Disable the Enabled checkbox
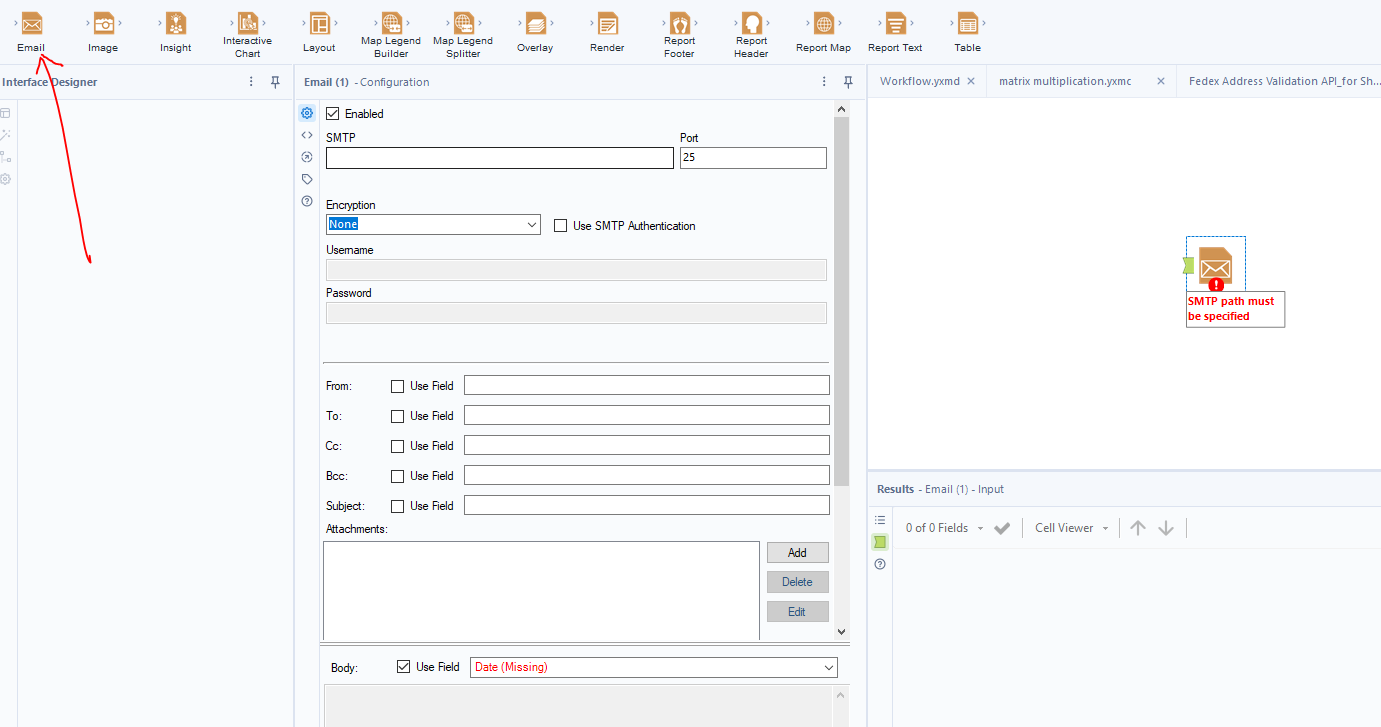 (333, 113)
